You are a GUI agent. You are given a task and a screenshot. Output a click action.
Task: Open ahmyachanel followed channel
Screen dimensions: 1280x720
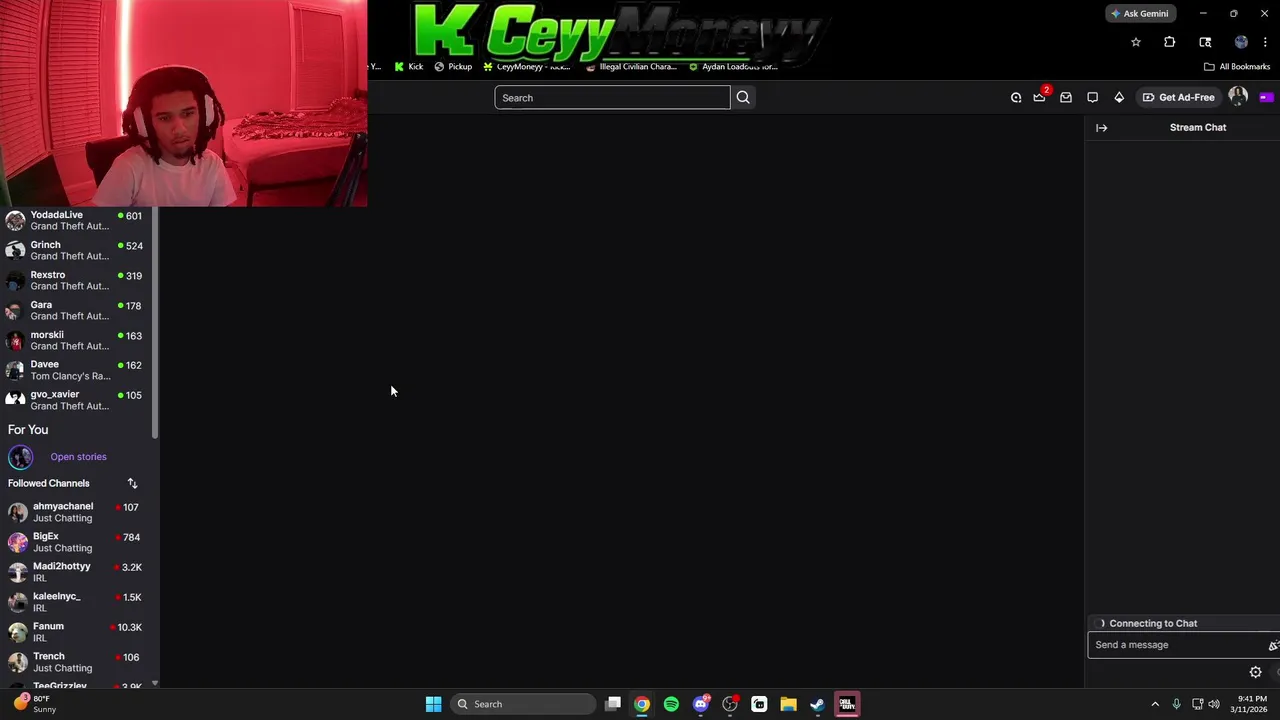[x=76, y=512]
